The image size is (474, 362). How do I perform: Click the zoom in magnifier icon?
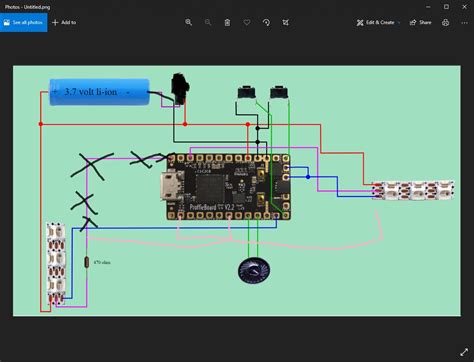point(189,22)
